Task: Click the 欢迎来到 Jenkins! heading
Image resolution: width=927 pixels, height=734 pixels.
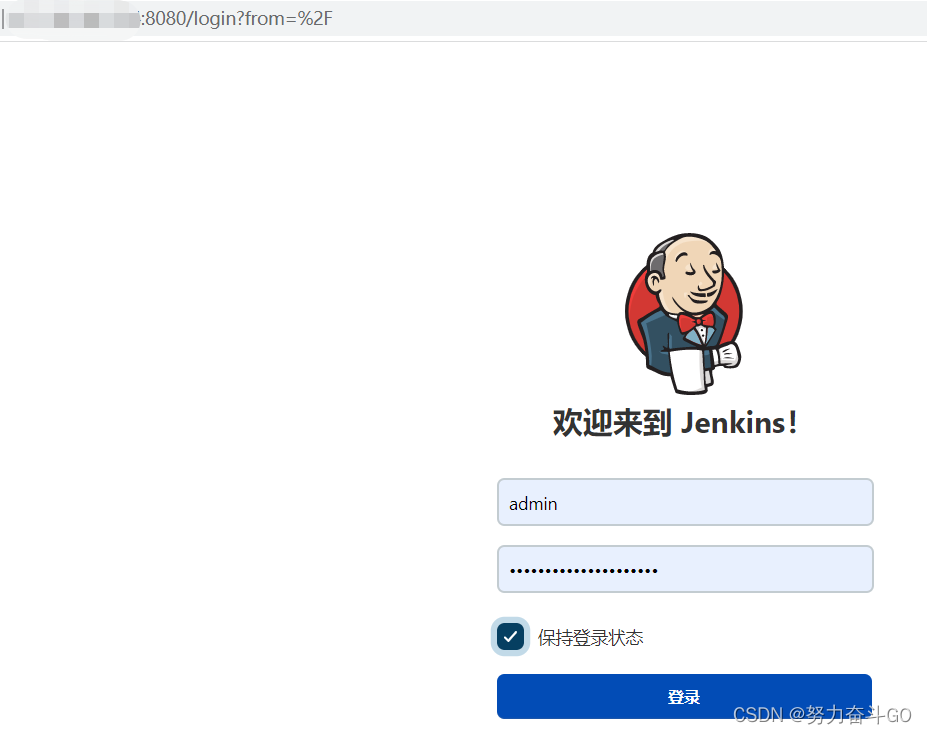Action: pyautogui.click(x=675, y=423)
